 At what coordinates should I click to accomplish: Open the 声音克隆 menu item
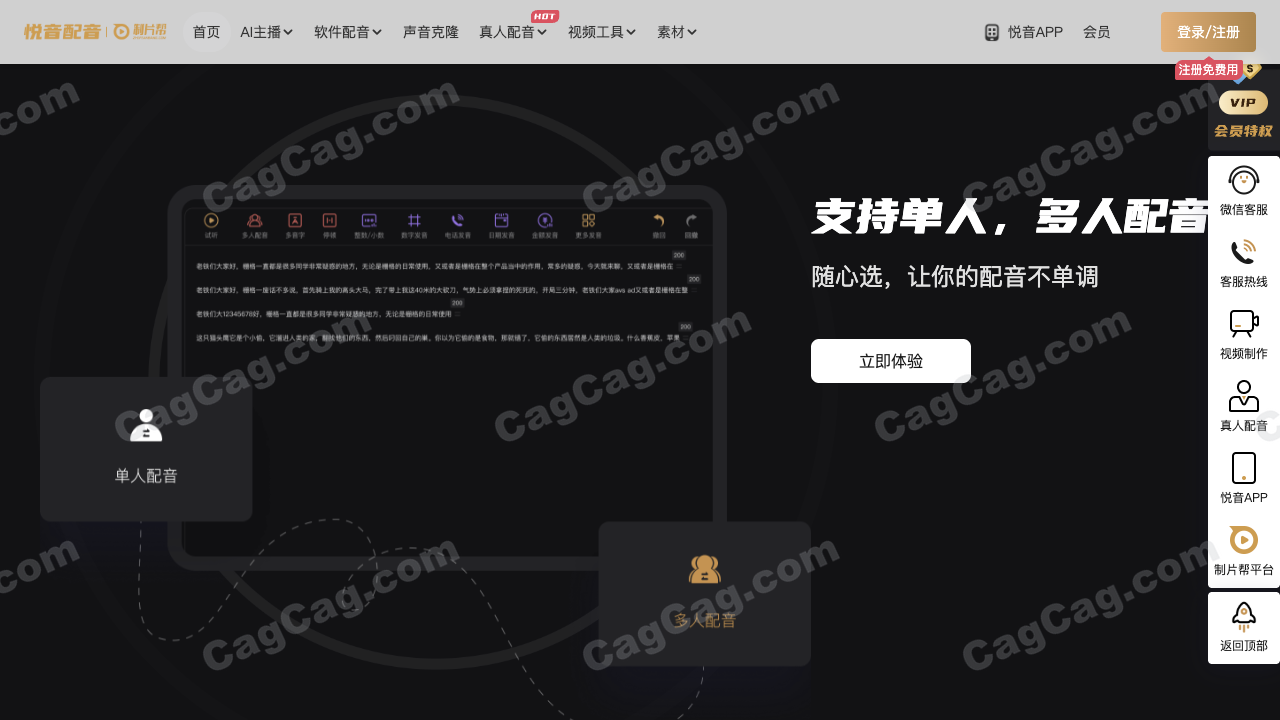click(x=431, y=32)
